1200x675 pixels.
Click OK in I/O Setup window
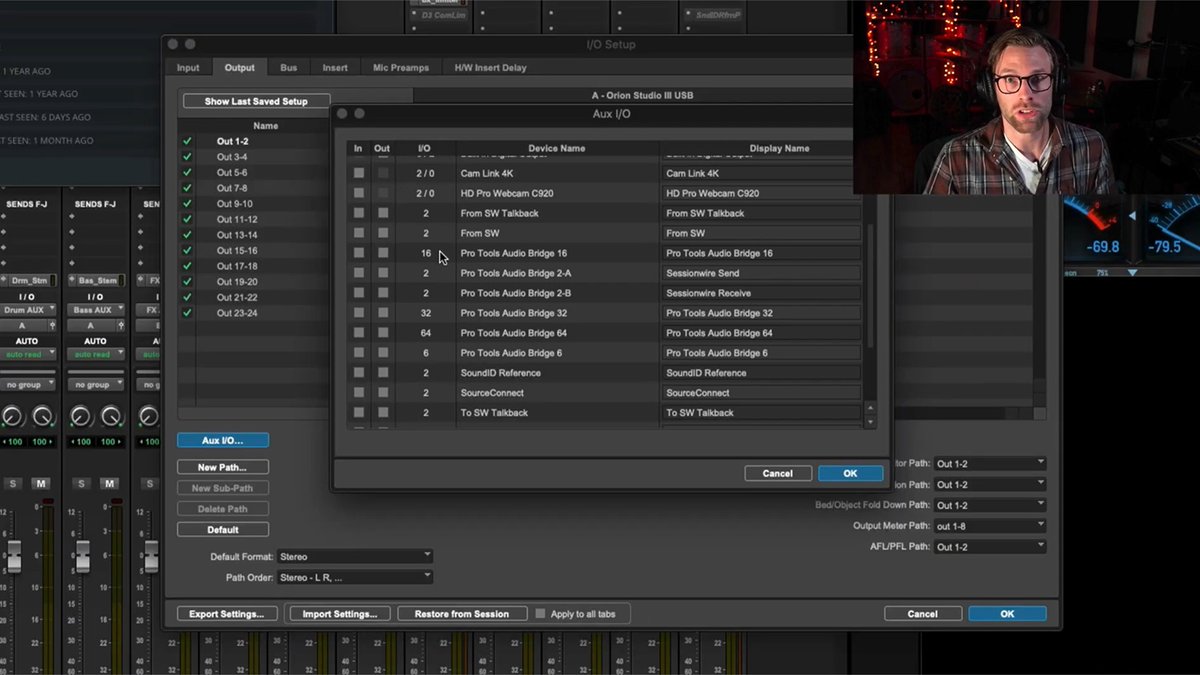(1007, 614)
